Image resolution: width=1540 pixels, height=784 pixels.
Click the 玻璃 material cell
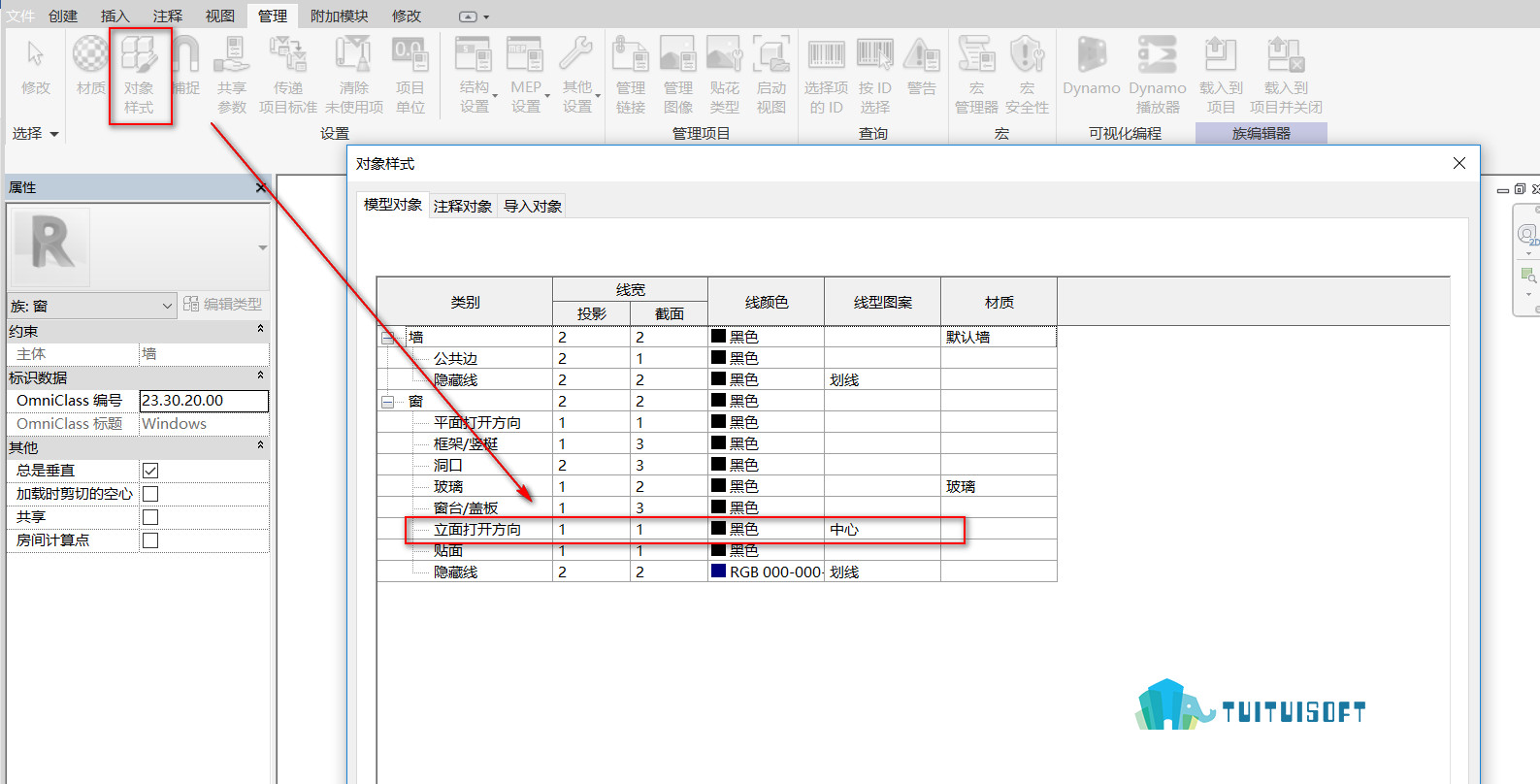999,487
